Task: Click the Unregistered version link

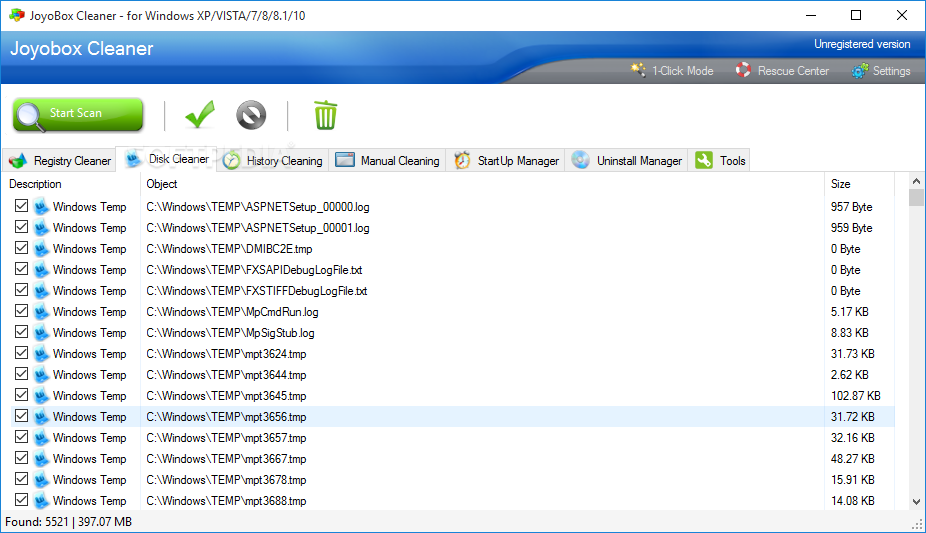Action: tap(862, 44)
